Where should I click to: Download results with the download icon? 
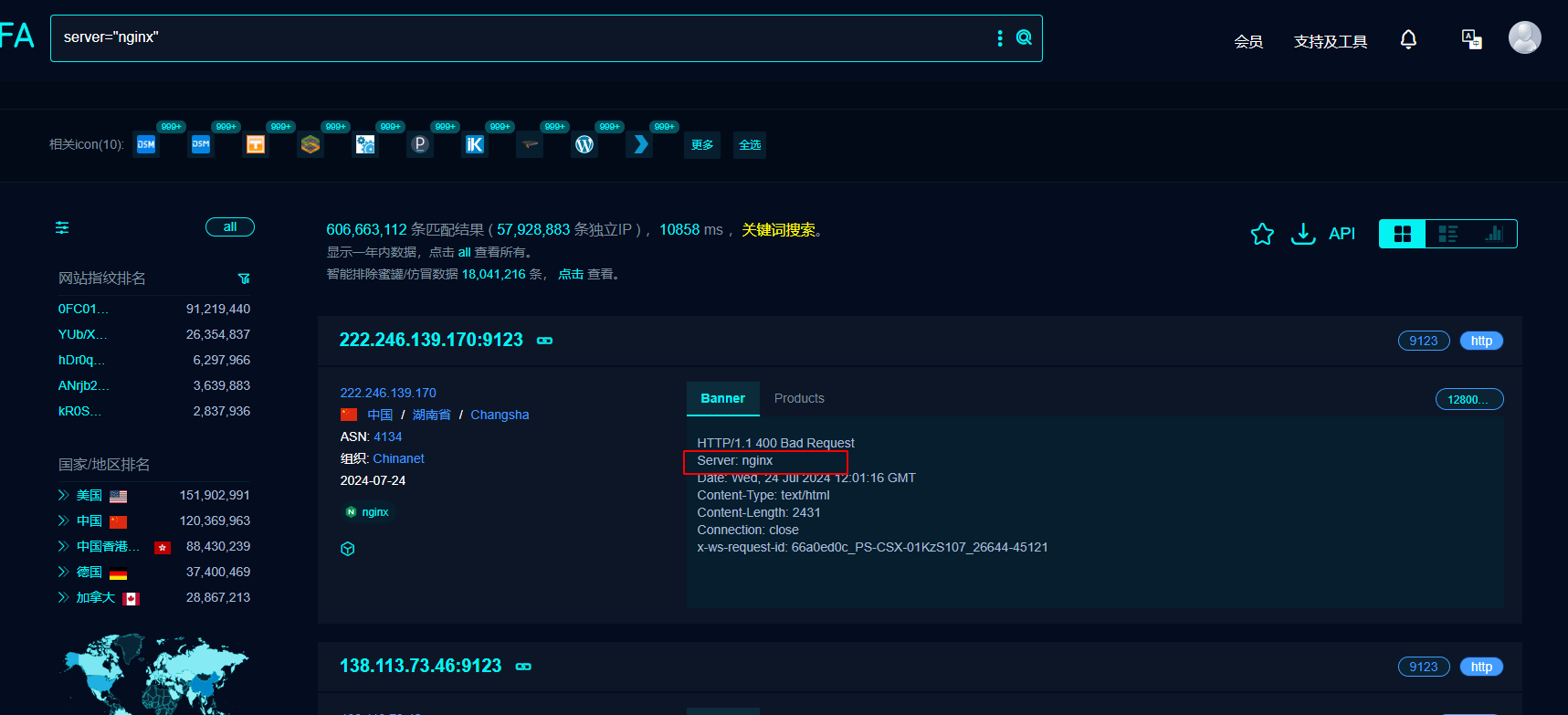point(1303,234)
